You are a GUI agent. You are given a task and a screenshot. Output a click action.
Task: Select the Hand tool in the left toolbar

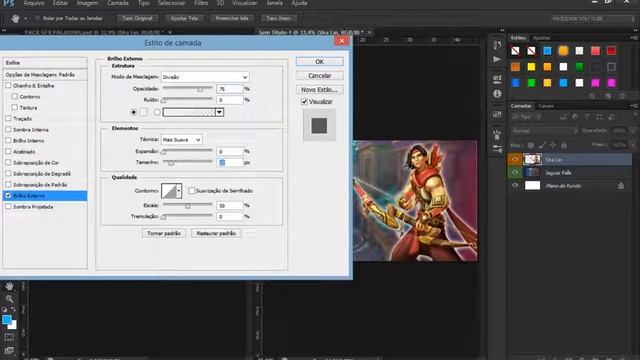tap(9, 286)
